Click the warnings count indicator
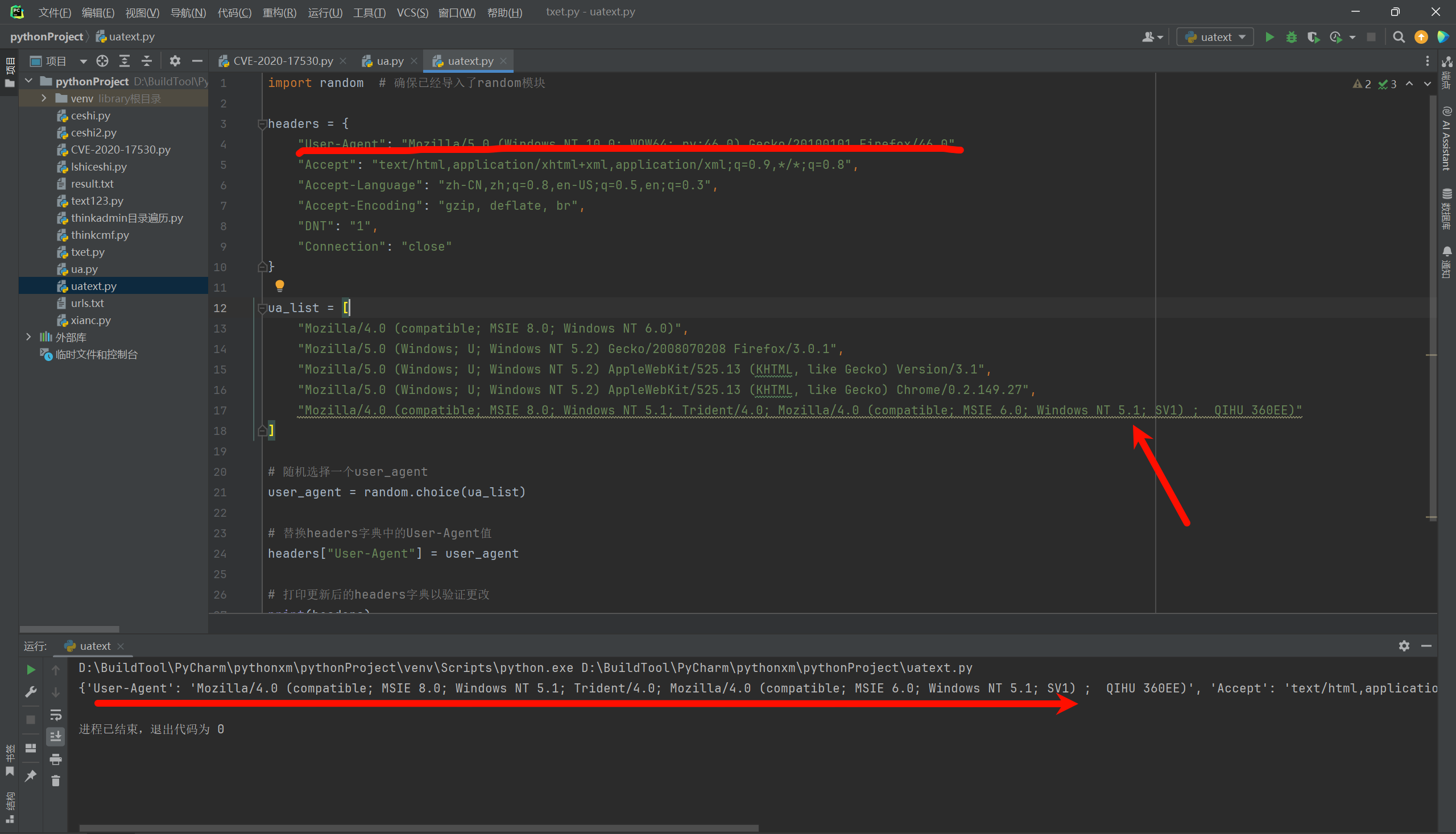This screenshot has height=834, width=1456. [1362, 84]
